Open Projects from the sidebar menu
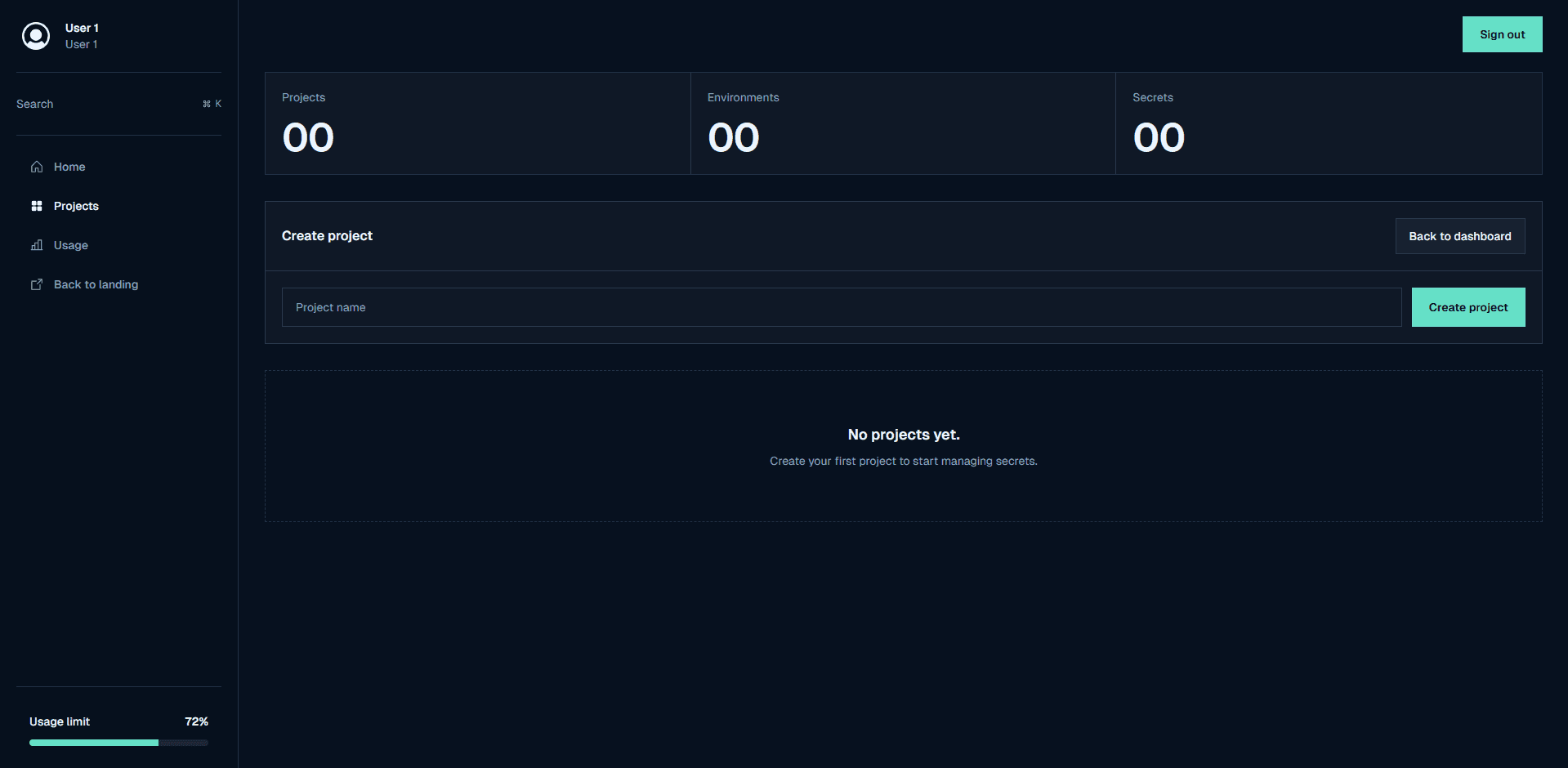1568x768 pixels. [x=76, y=206]
